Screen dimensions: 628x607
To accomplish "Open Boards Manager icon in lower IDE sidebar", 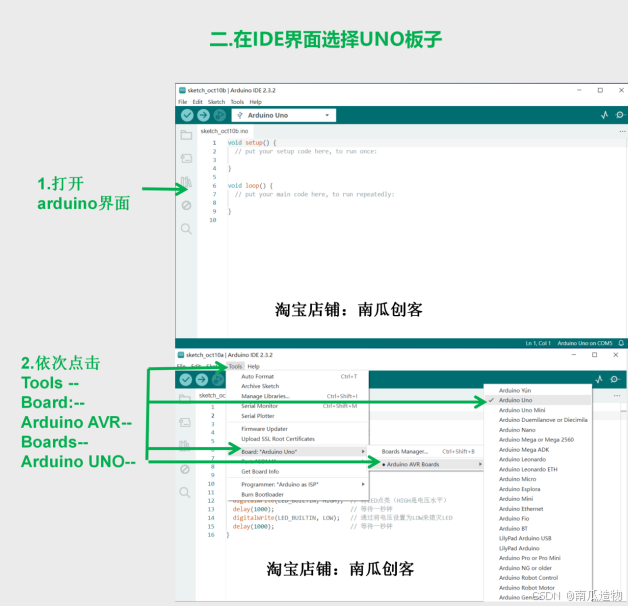I will click(185, 422).
